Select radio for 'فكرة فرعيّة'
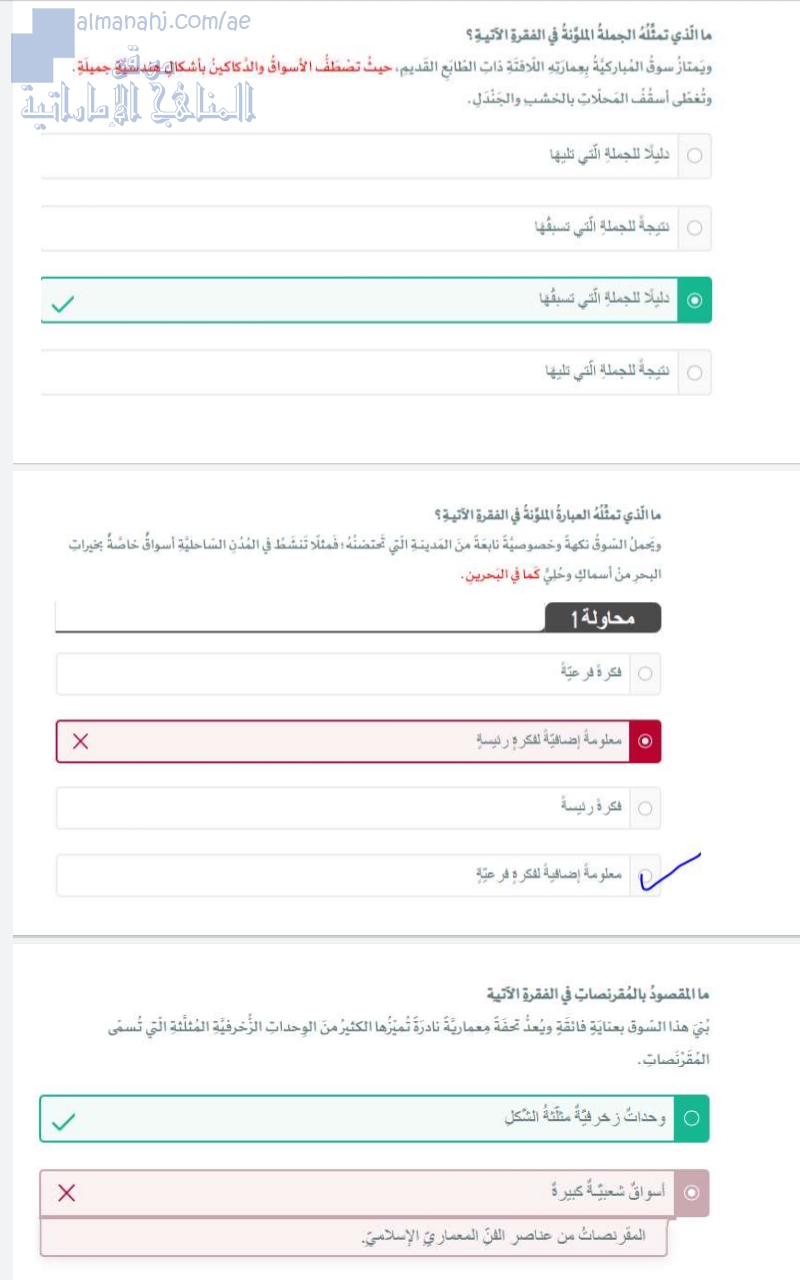The image size is (800, 1280). 645,674
